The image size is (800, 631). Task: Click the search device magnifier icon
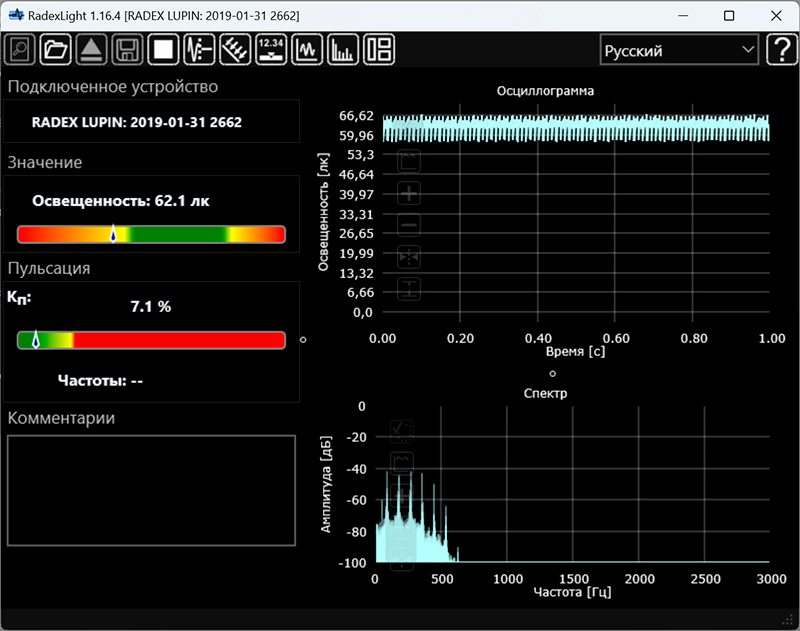coord(21,49)
